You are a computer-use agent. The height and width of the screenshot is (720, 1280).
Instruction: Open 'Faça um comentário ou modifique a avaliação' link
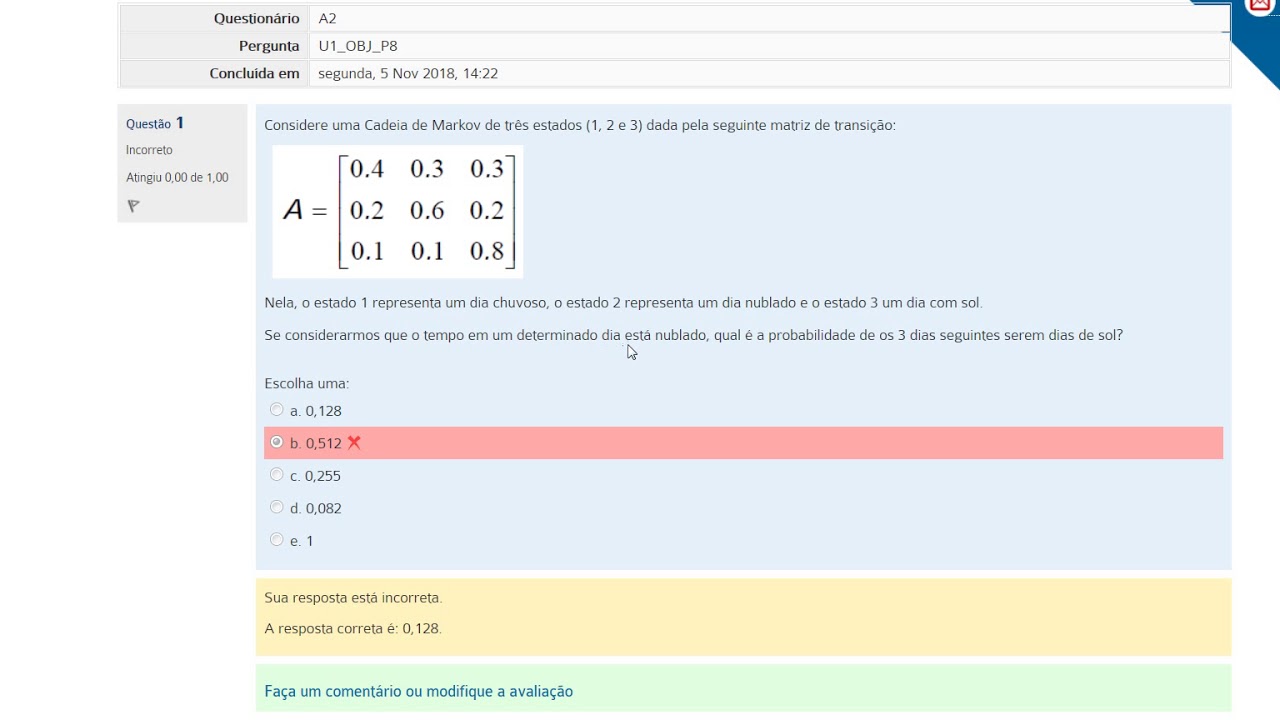tap(418, 691)
